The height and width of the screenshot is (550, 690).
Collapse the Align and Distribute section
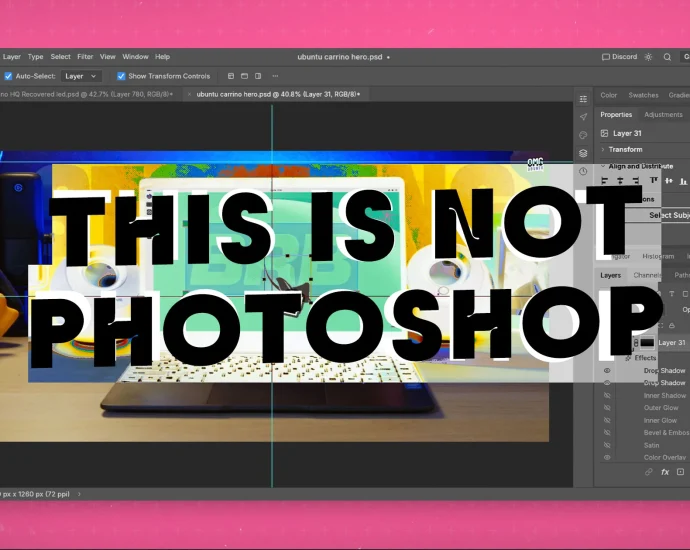click(x=602, y=166)
